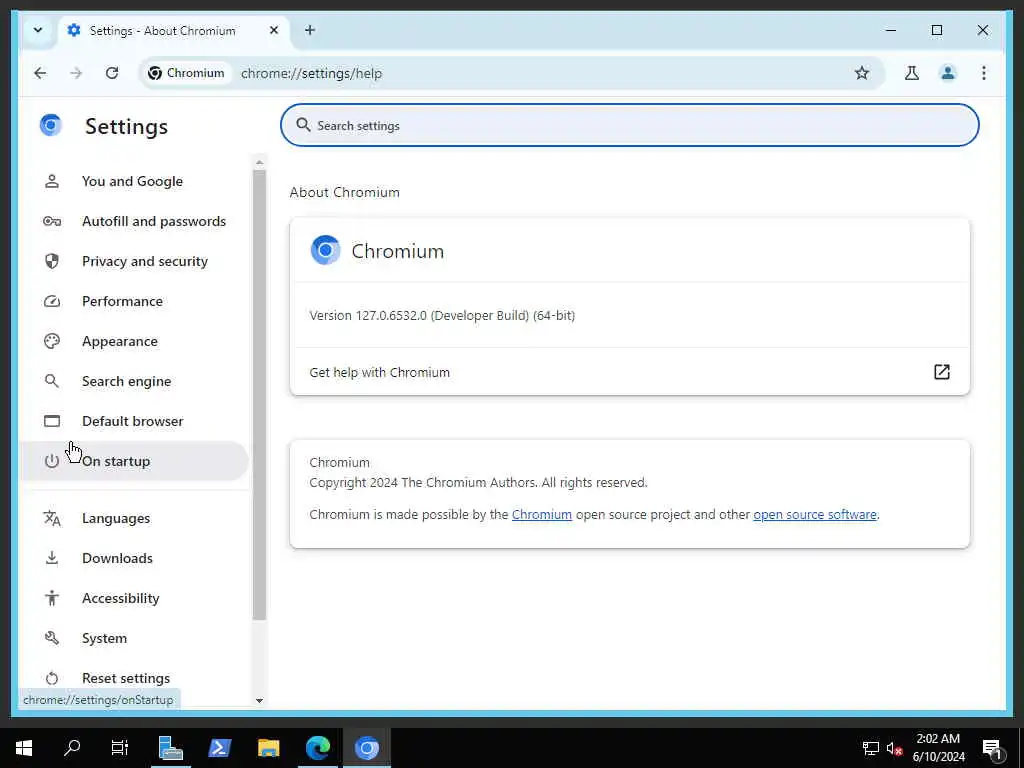Image resolution: width=1024 pixels, height=768 pixels.
Task: Click the muted volume tray icon
Action: point(894,748)
